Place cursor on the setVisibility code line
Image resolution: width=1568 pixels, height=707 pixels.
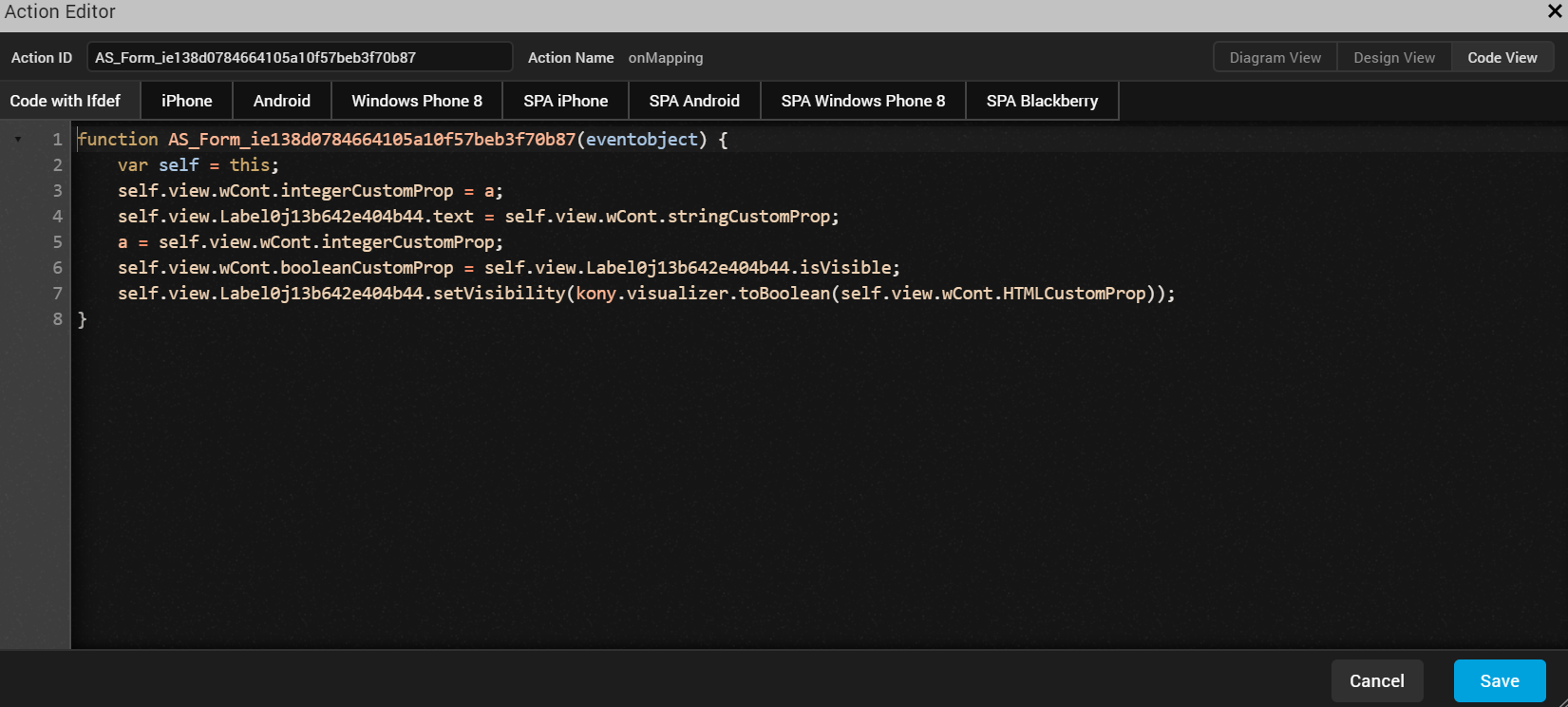click(x=646, y=294)
